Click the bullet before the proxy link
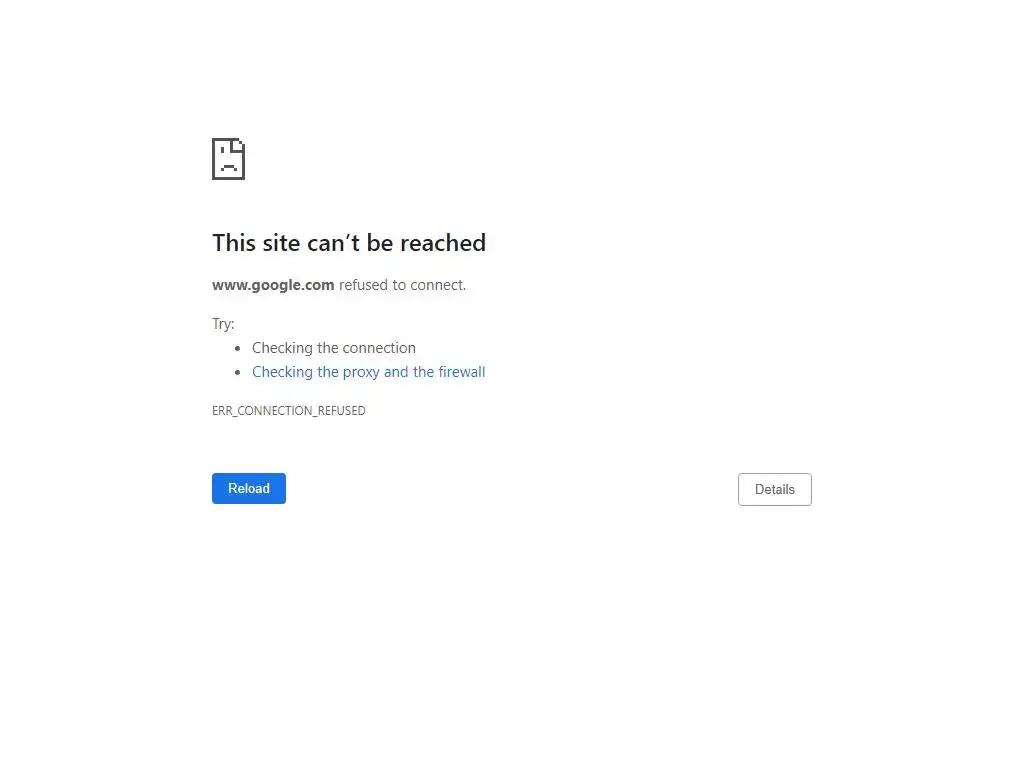This screenshot has width=1024, height=768. click(x=238, y=372)
